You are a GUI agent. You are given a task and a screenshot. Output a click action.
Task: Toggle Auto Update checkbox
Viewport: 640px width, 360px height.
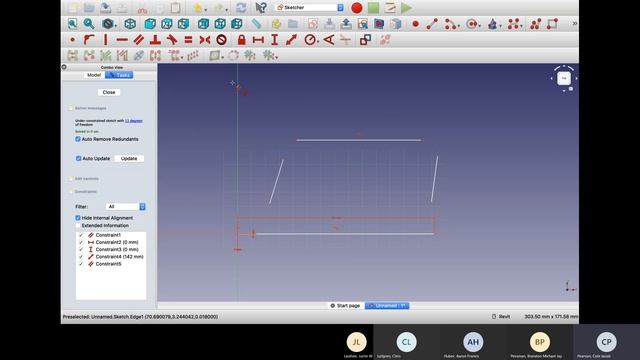click(x=78, y=158)
